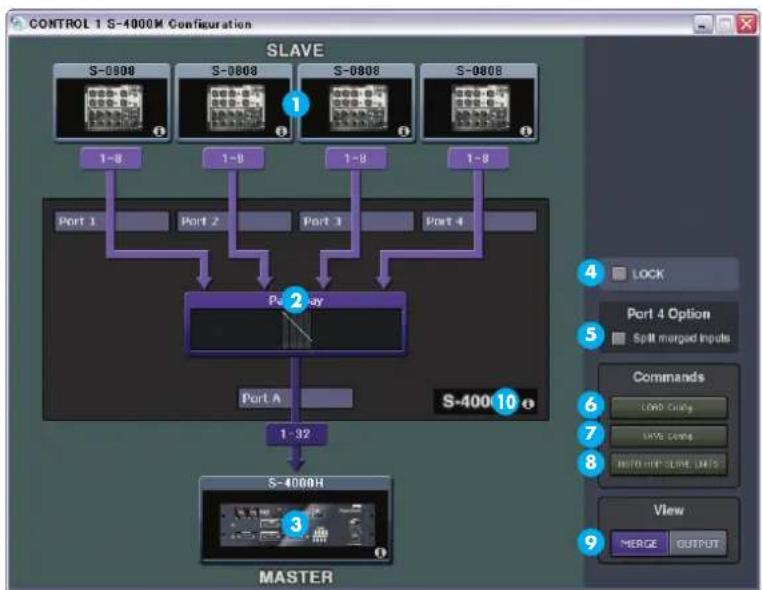Select S-0808 slave thumbnail feeding Port 2
762x590 pixels.
click(x=234, y=103)
